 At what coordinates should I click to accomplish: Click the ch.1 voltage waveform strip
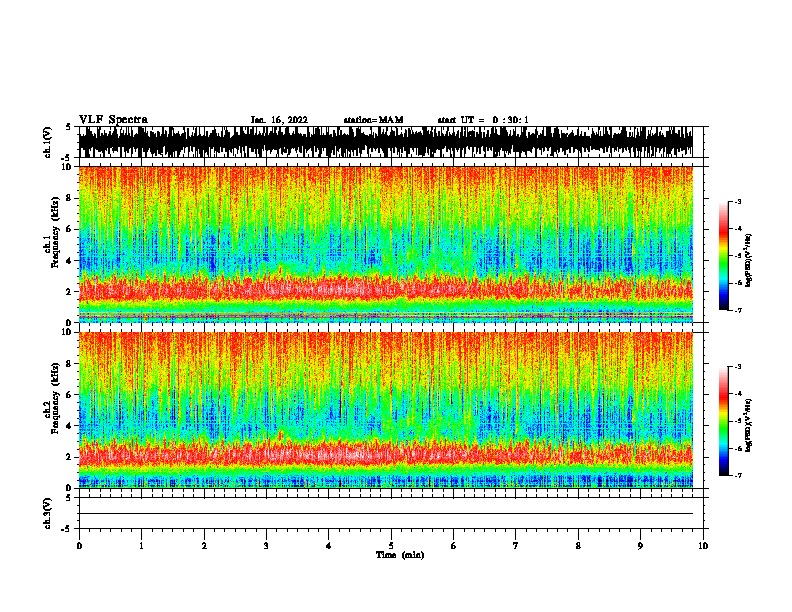386,142
